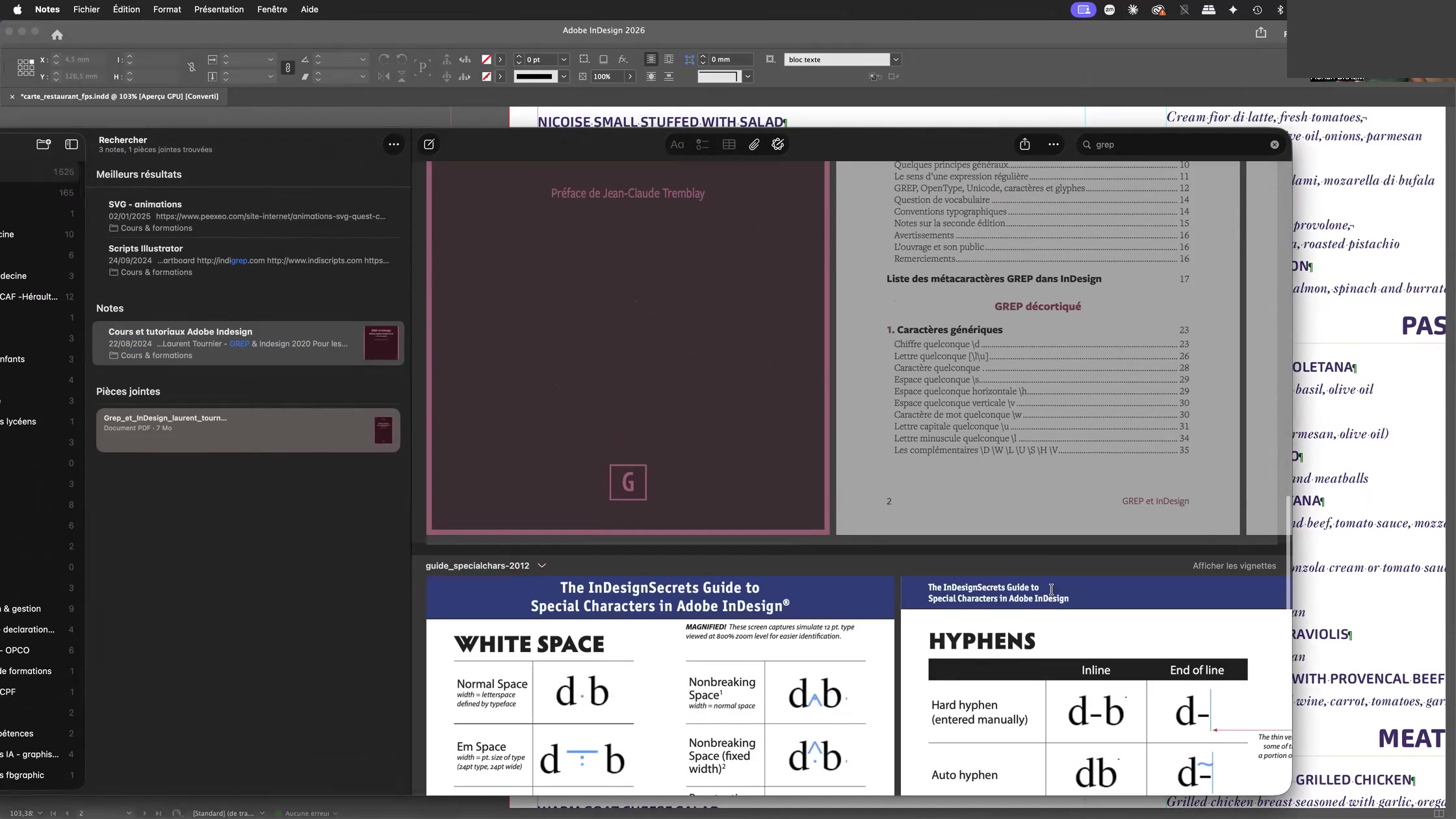This screenshot has width=1456, height=819.
Task: Open the Fenêtre menu
Action: pos(272,10)
